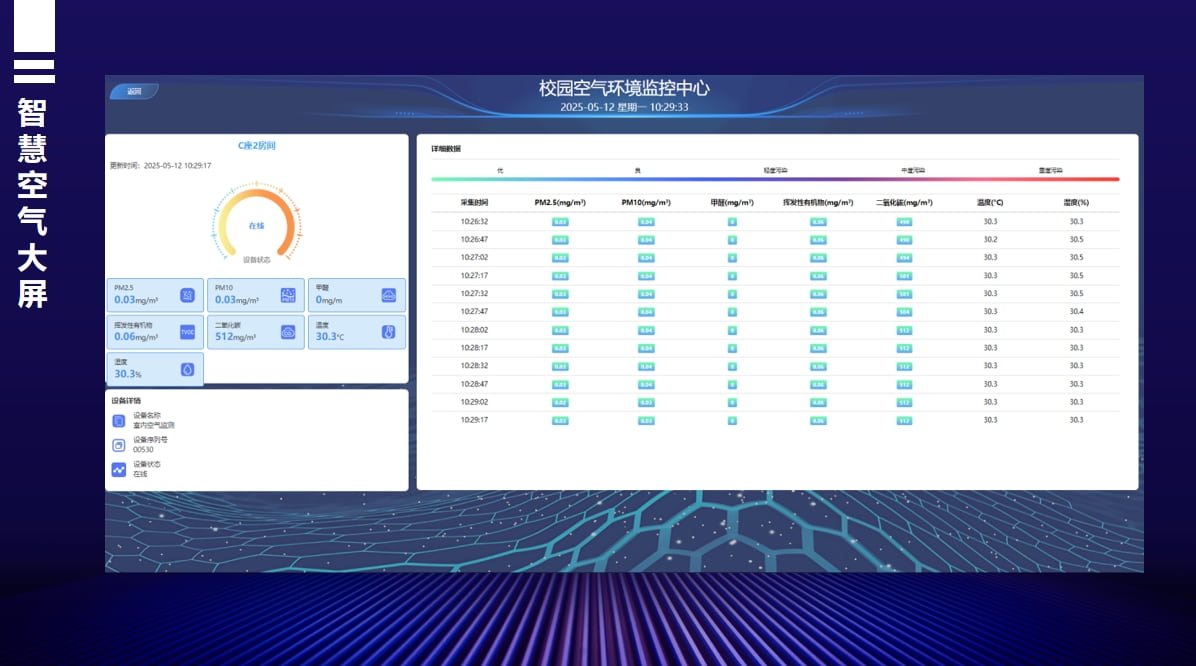Click the air quality gradient color bar

pos(775,180)
